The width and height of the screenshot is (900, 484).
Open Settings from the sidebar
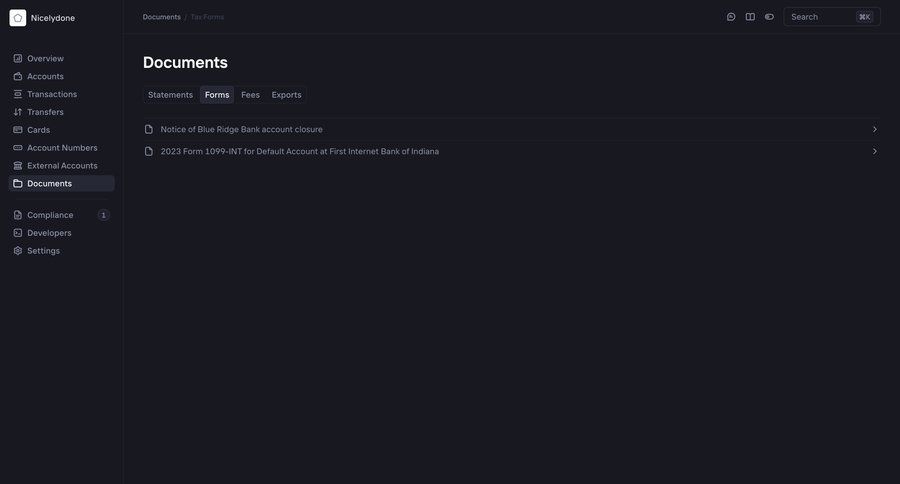coord(43,251)
